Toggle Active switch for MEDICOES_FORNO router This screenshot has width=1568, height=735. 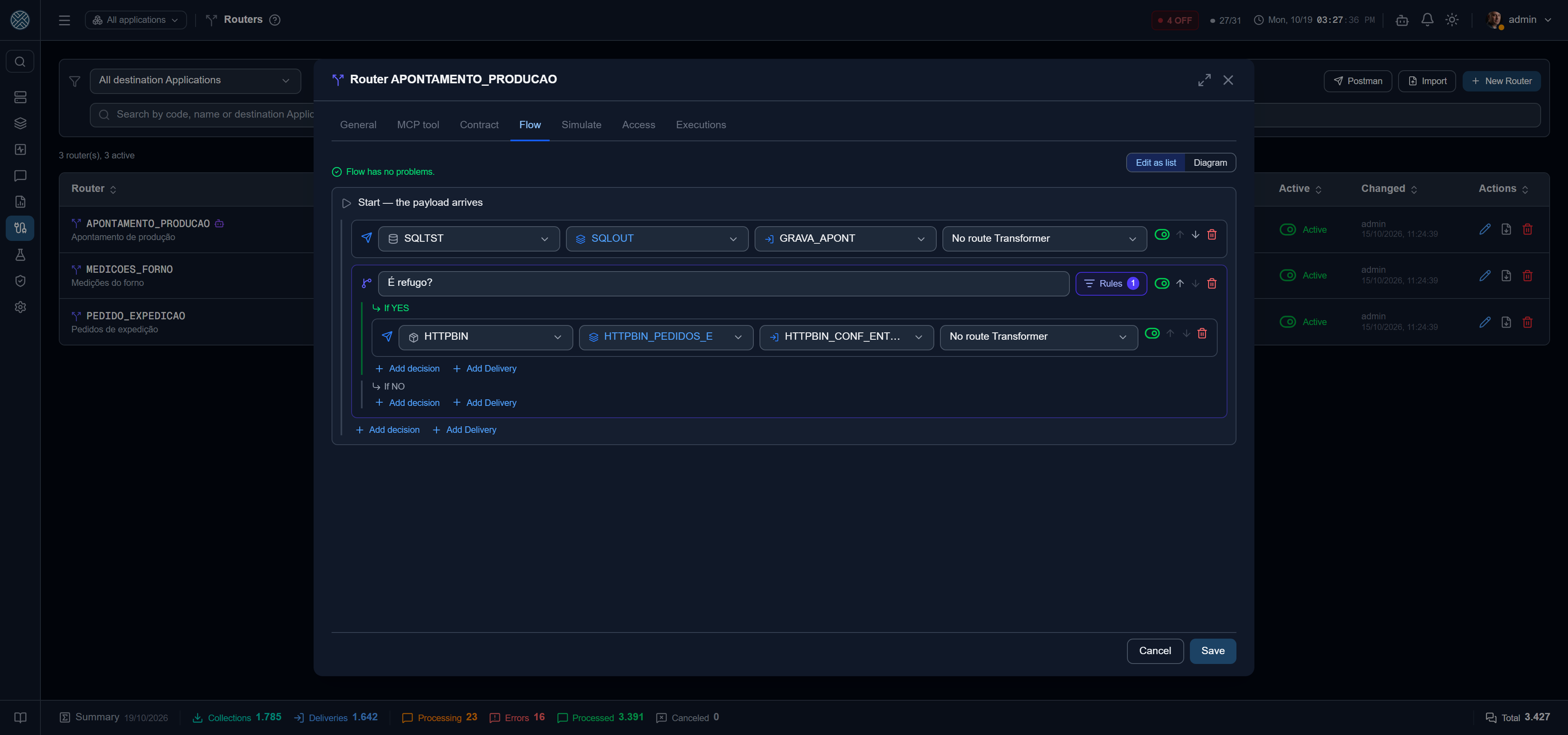pos(1287,276)
